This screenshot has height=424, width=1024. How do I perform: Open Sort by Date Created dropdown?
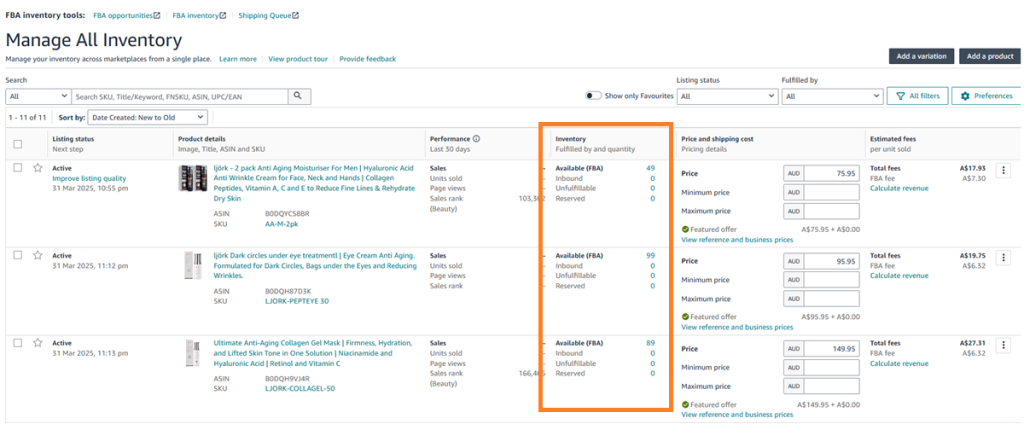[147, 117]
